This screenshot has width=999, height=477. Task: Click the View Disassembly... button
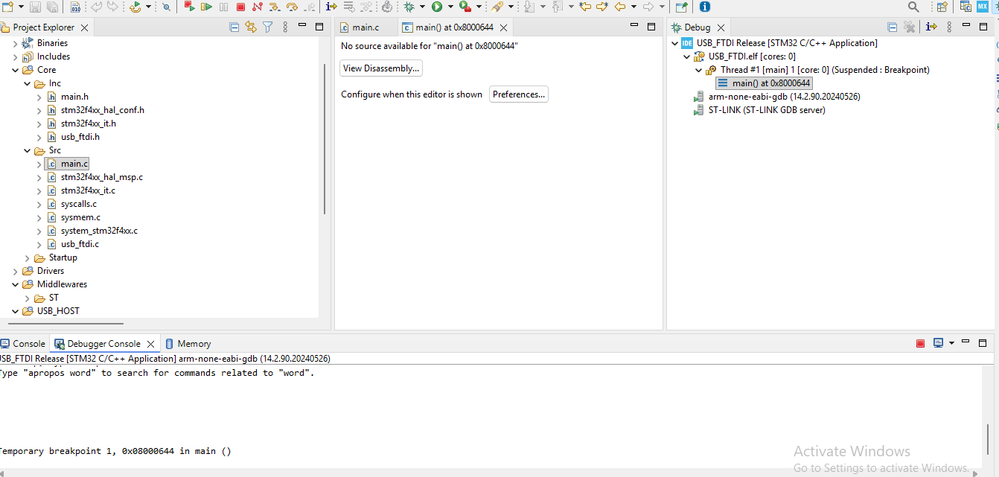pos(381,68)
